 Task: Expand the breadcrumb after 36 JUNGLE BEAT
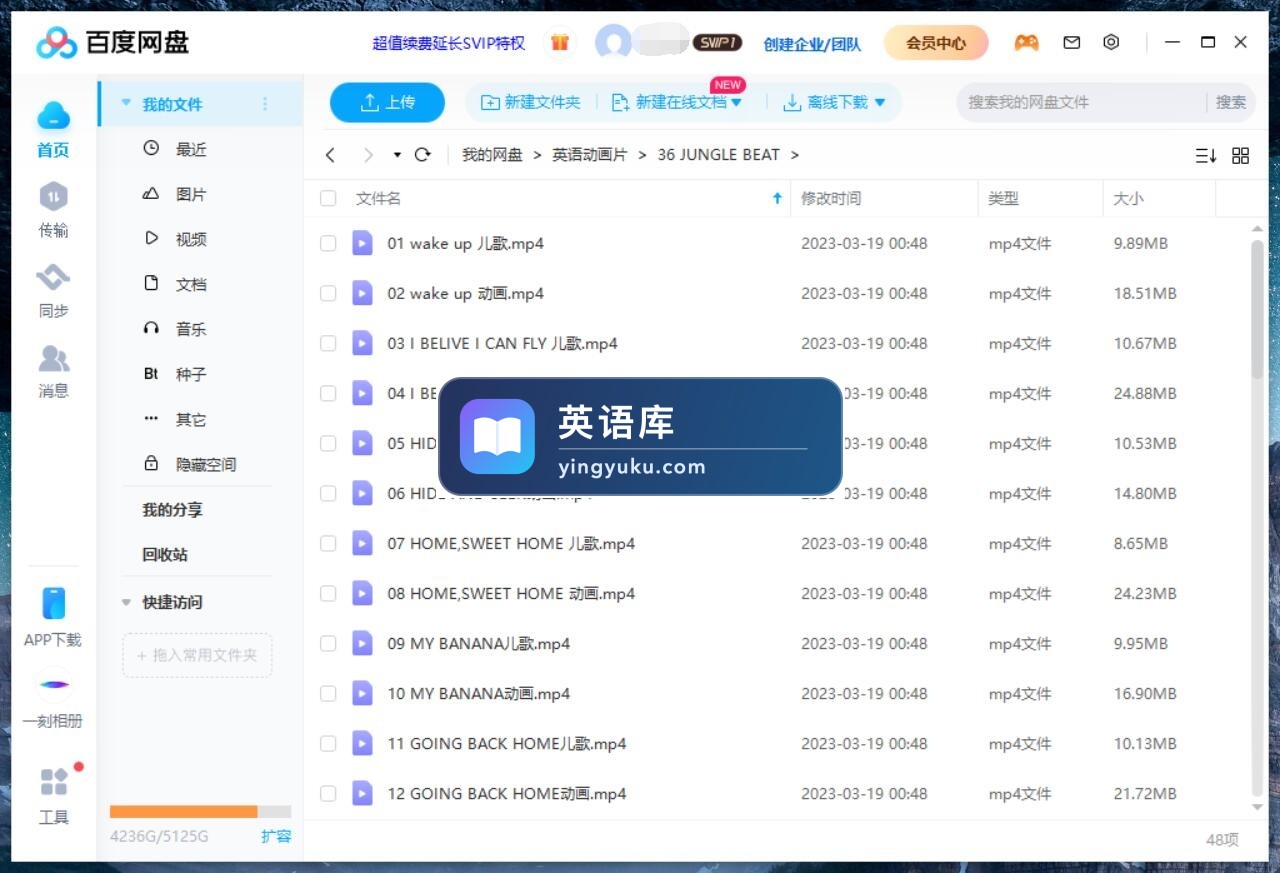[x=795, y=155]
